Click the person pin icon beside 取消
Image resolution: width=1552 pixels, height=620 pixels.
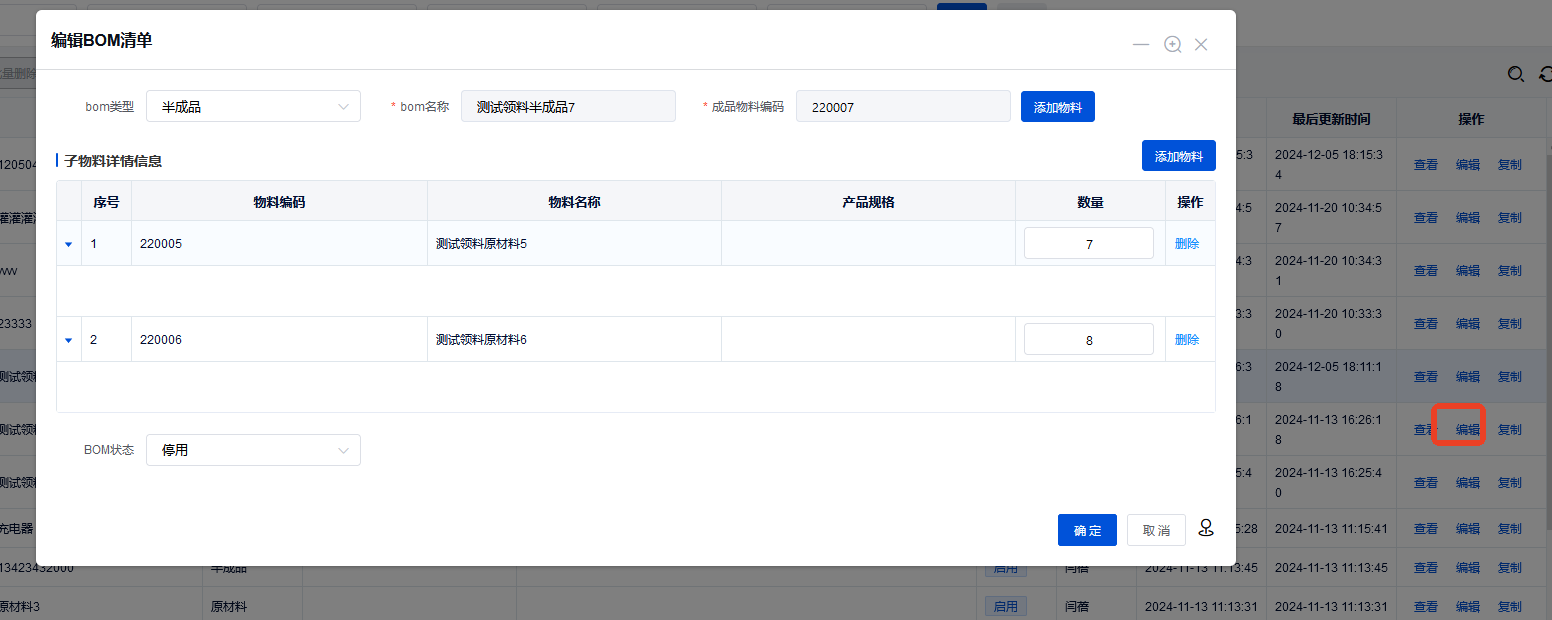point(1206,528)
